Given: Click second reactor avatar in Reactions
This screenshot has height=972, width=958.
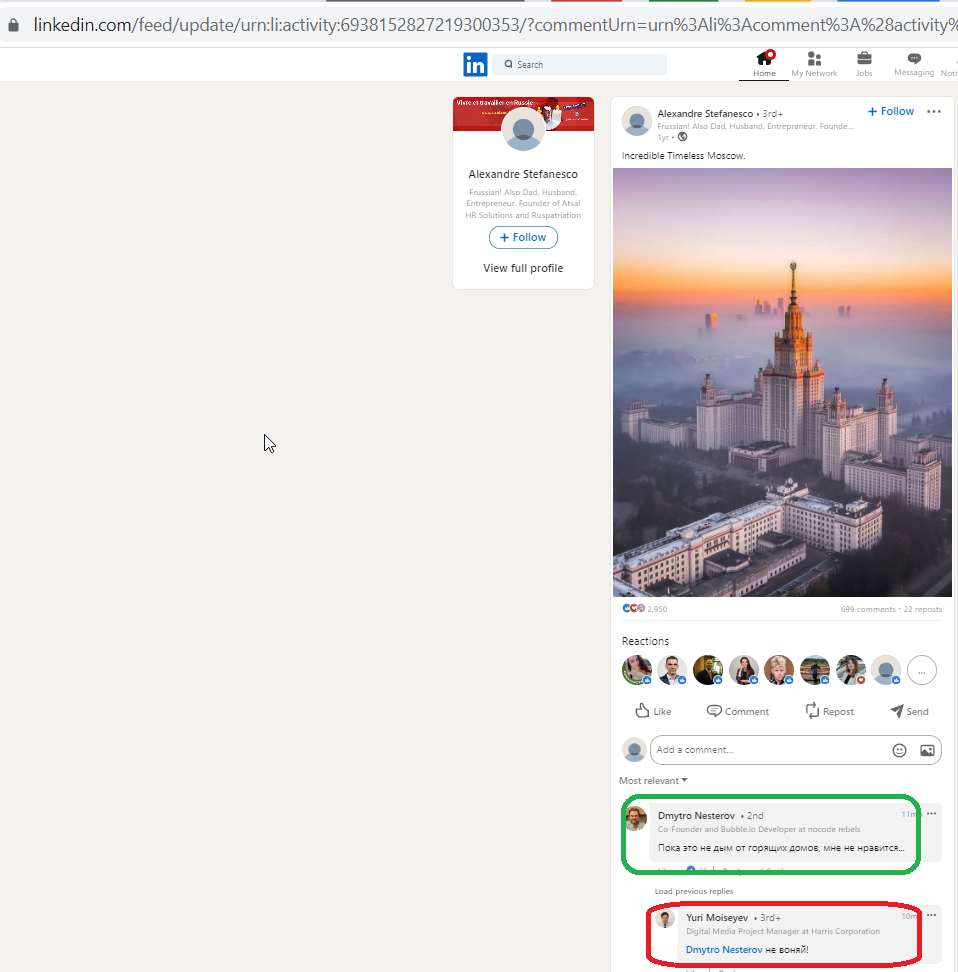Looking at the screenshot, I should (672, 670).
